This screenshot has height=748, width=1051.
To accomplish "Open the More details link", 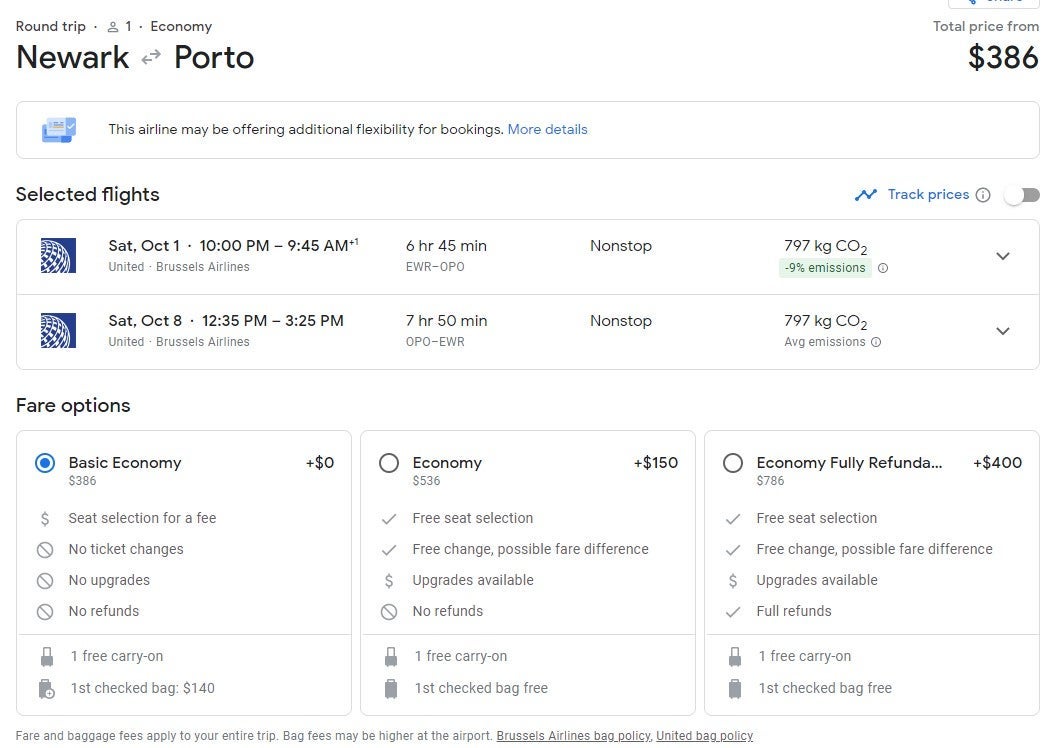I will (x=547, y=130).
